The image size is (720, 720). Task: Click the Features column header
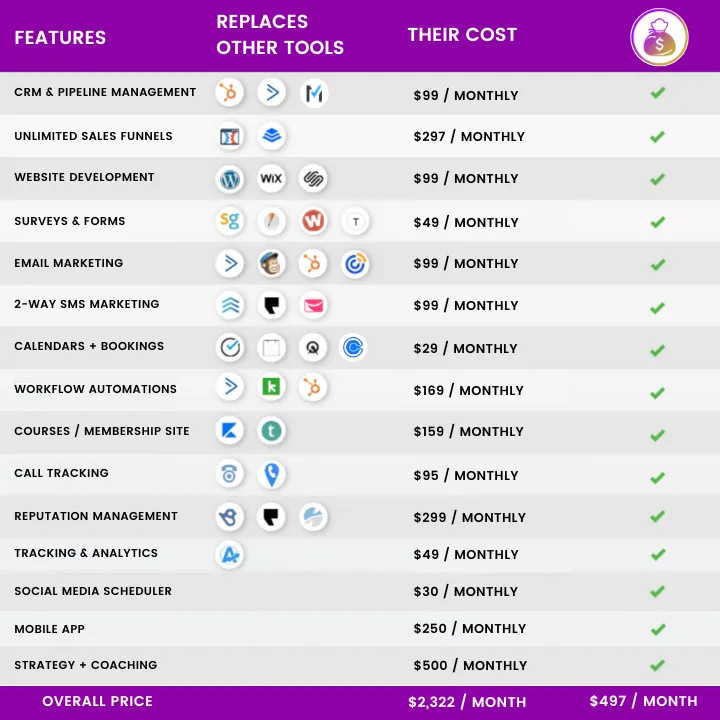(60, 38)
